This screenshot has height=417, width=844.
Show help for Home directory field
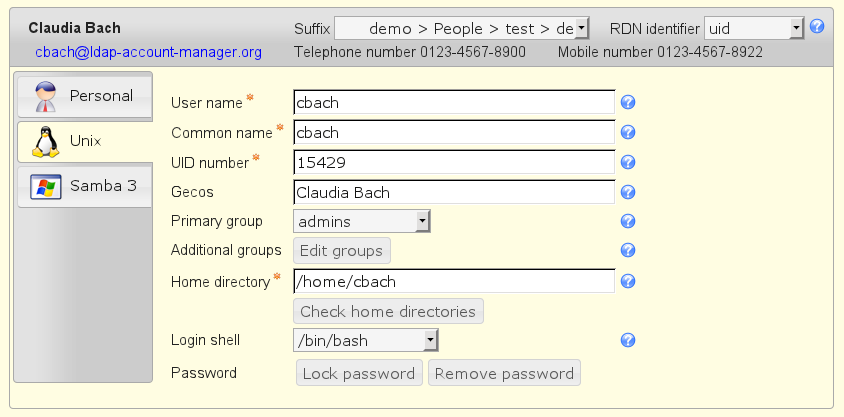[628, 281]
